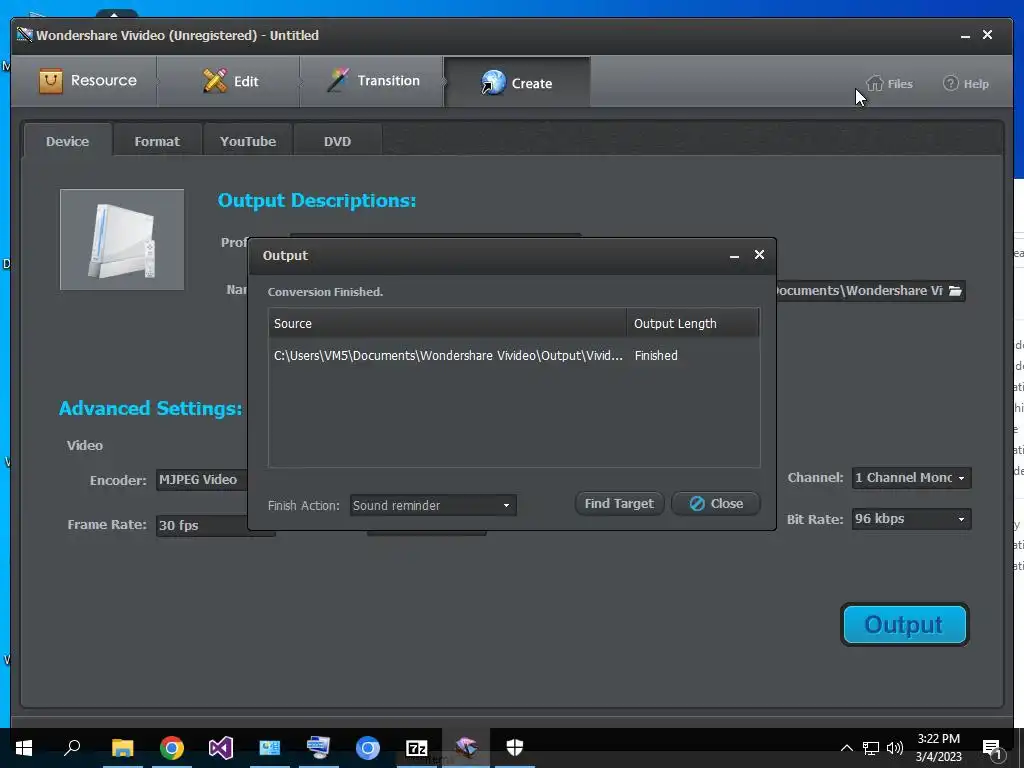The height and width of the screenshot is (768, 1024).
Task: Launch Google Chrome from the taskbar
Action: coord(172,748)
